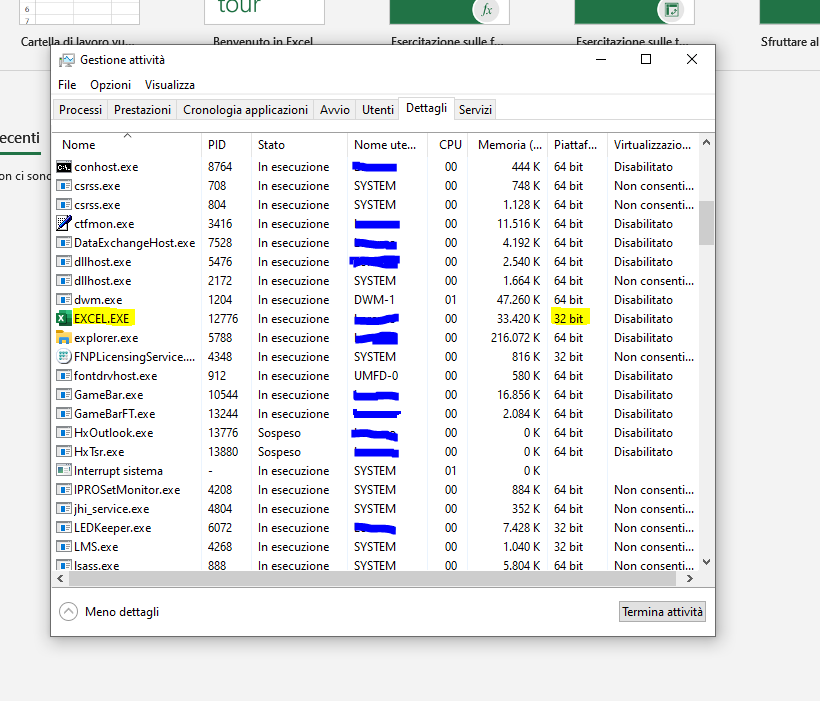Click the DWM-1 user name cell

point(374,300)
